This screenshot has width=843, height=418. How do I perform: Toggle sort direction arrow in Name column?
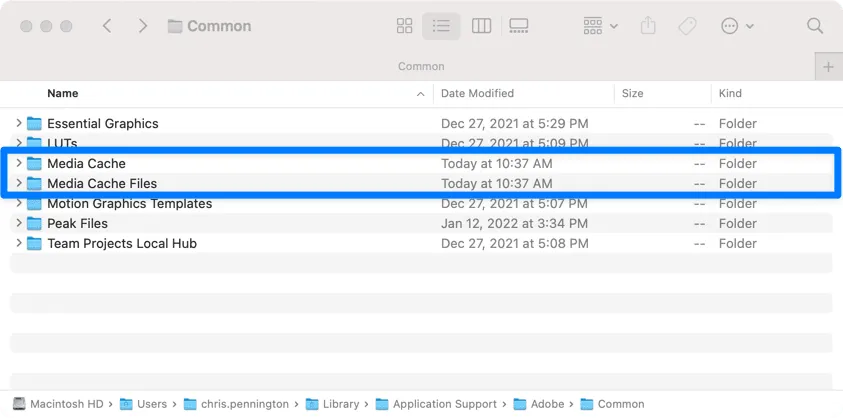coord(420,94)
